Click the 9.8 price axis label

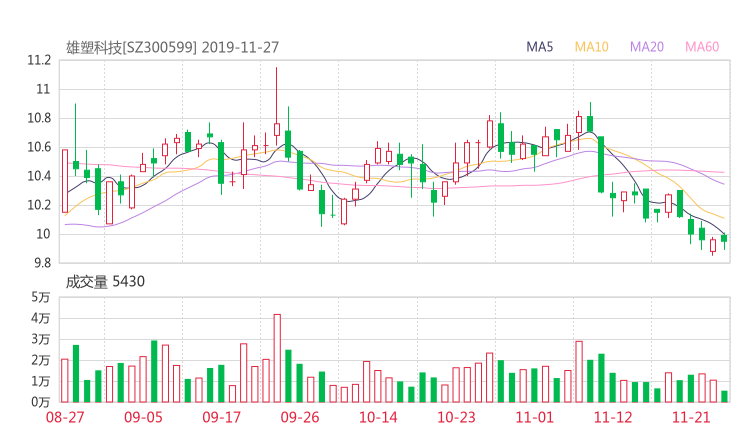[x=40, y=263]
